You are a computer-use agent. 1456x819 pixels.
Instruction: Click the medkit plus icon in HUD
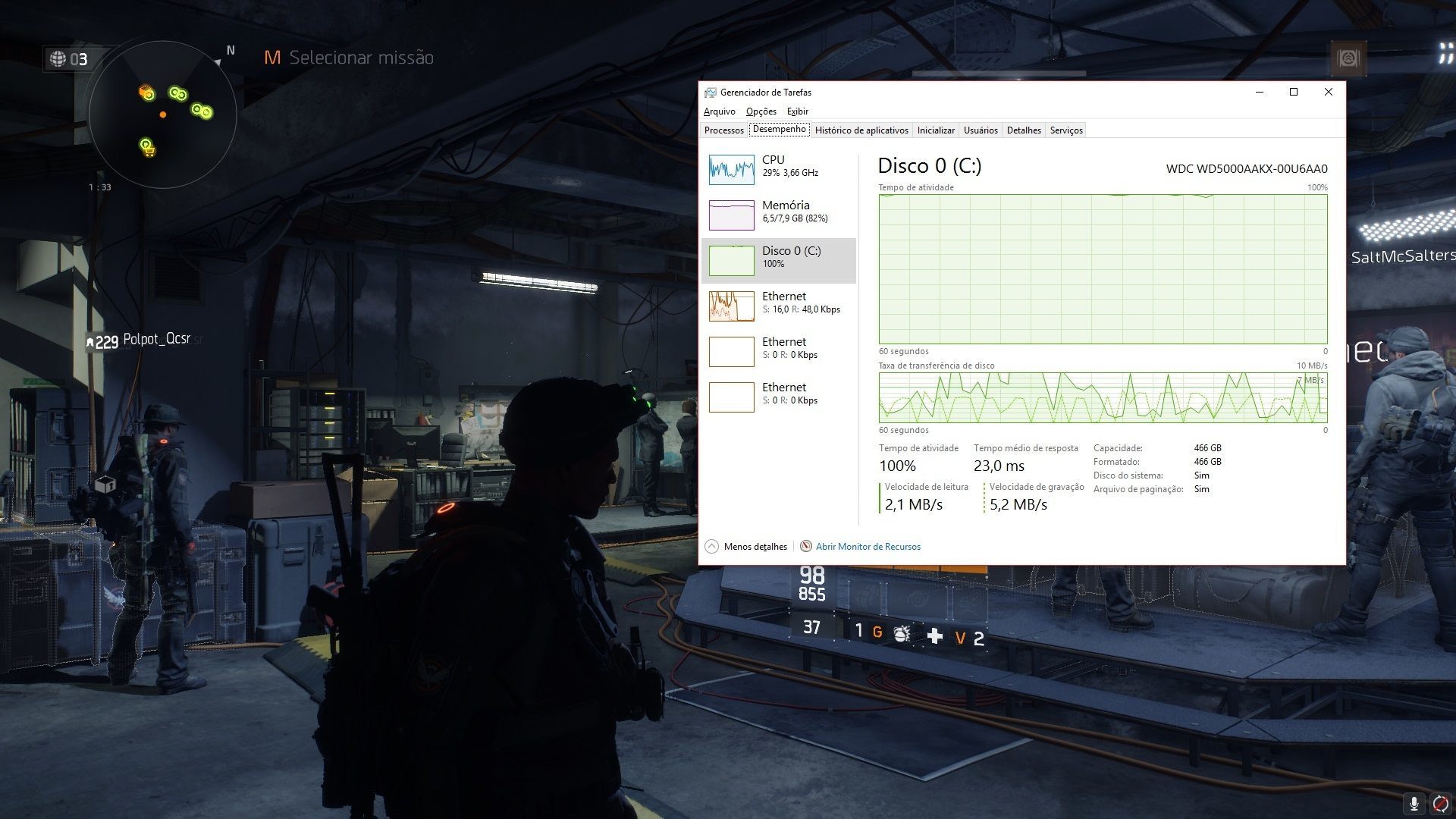(934, 635)
